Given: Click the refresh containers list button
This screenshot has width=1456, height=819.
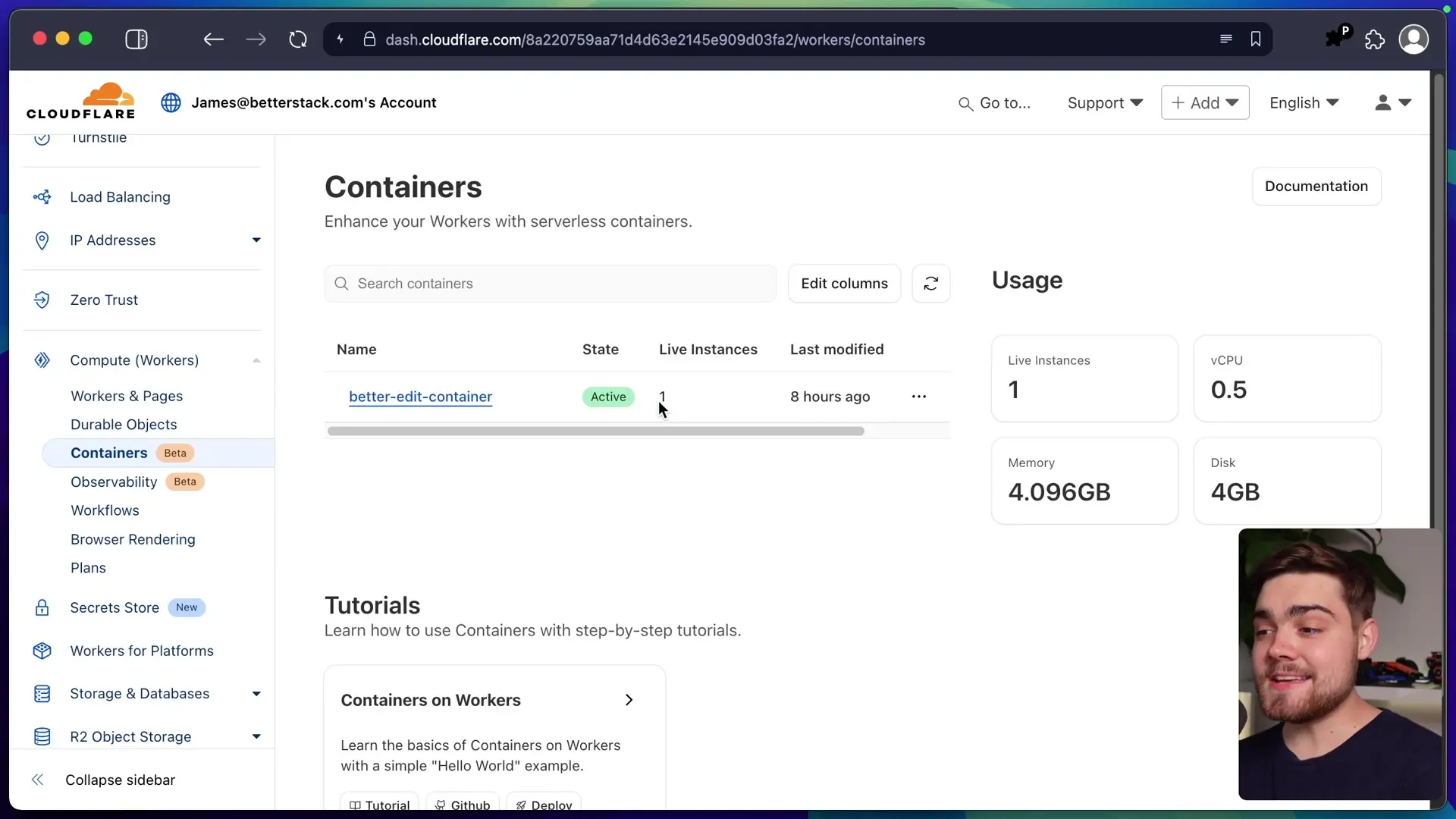Looking at the screenshot, I should click(930, 284).
